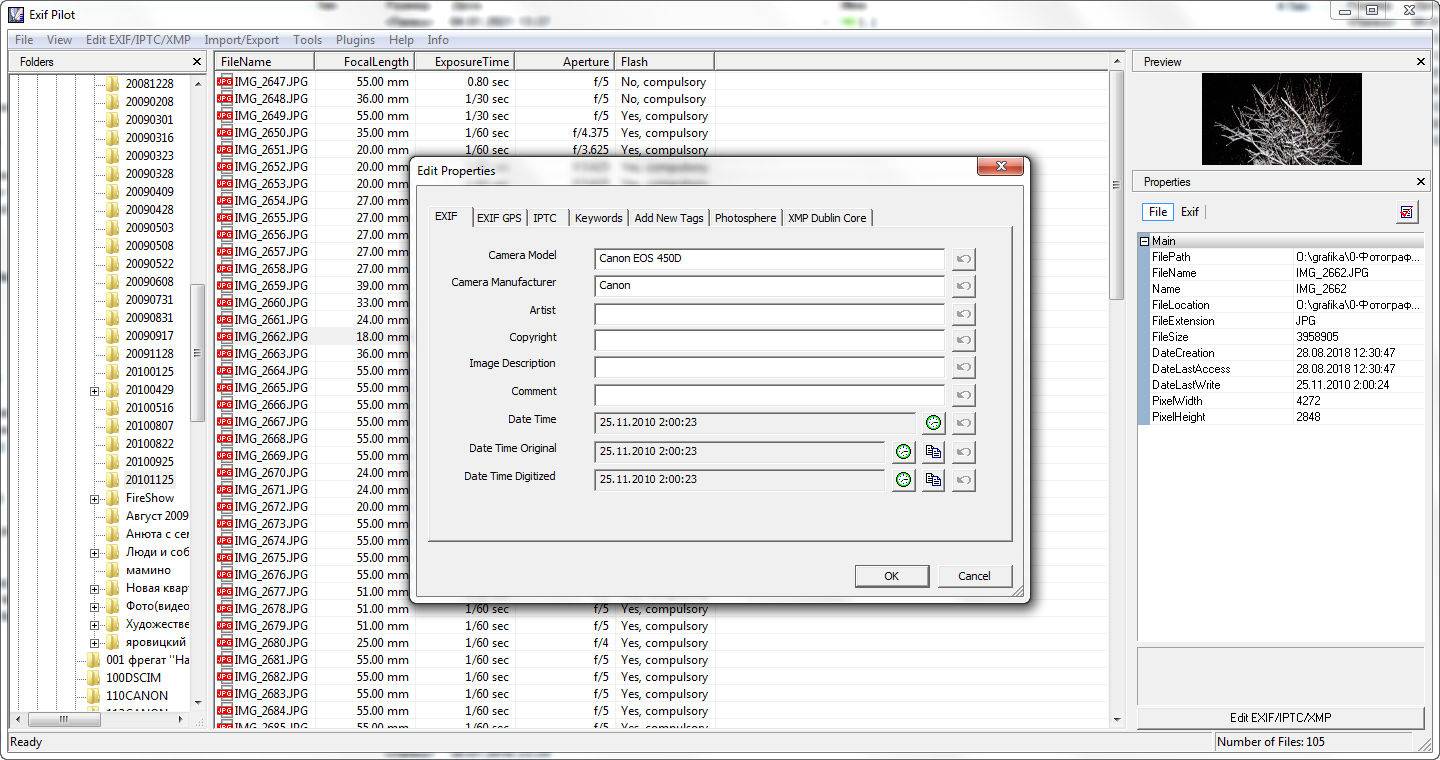The width and height of the screenshot is (1440, 760).
Task: Select the file IMG_2670.JPG in list
Action: (272, 473)
